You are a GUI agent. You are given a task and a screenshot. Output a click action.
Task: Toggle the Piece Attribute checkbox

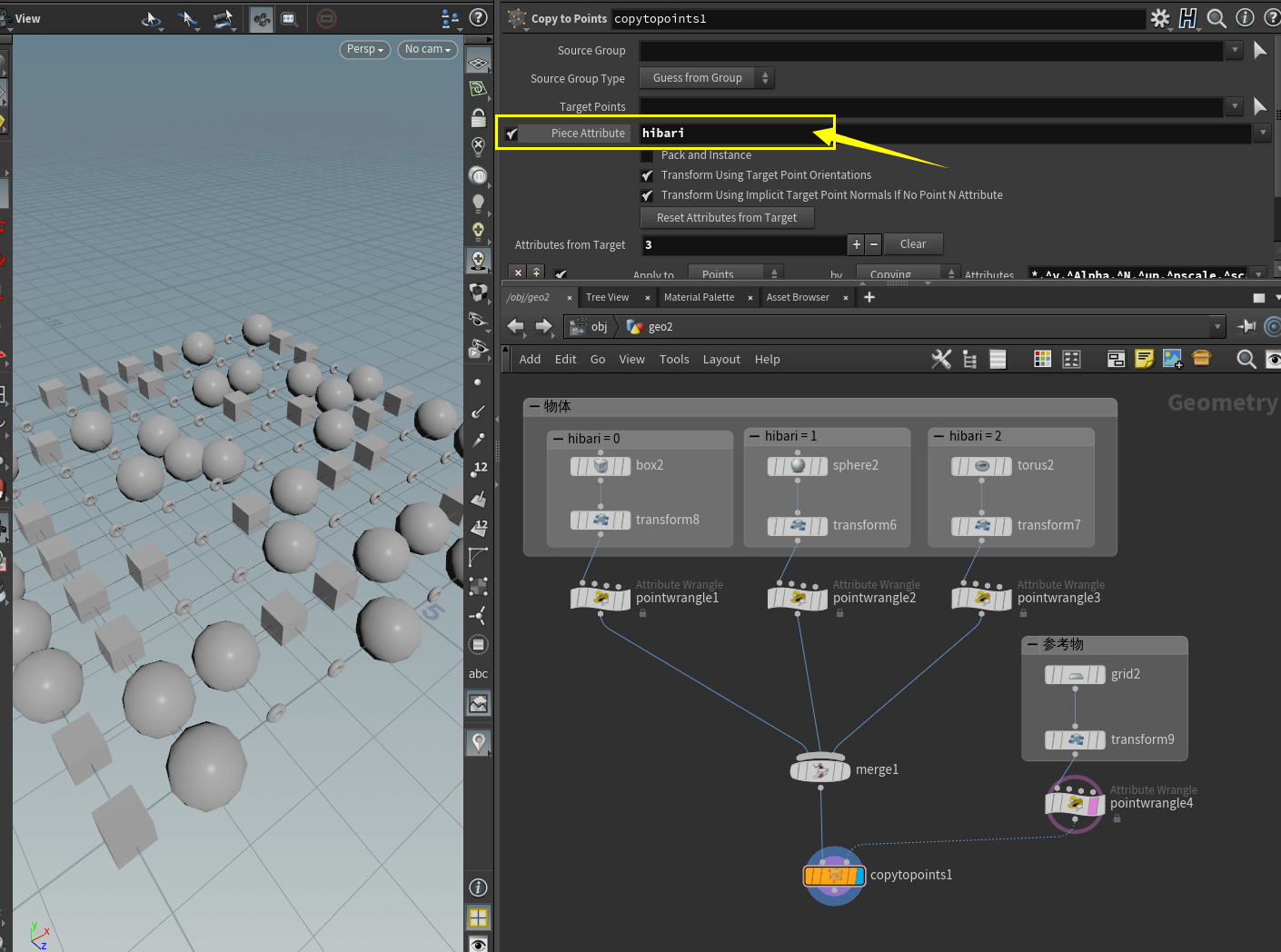point(512,134)
